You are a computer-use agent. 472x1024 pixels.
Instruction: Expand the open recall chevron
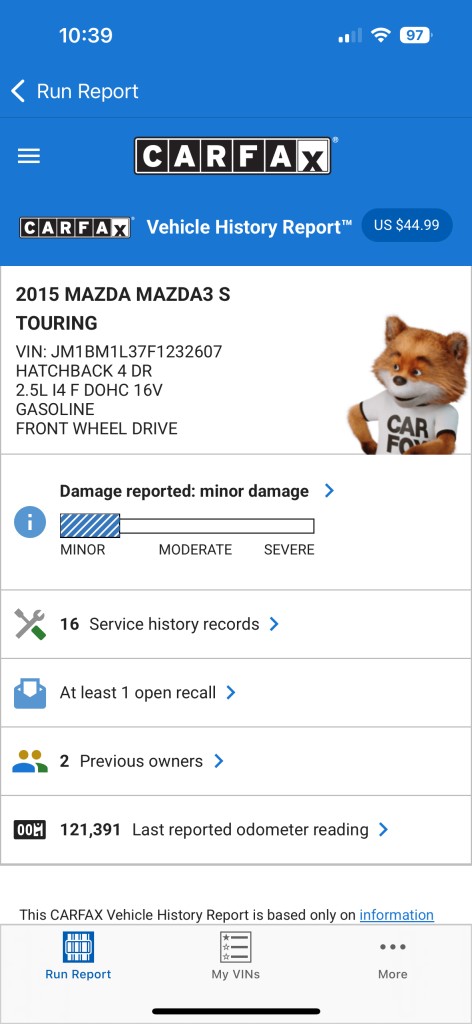[x=230, y=693]
